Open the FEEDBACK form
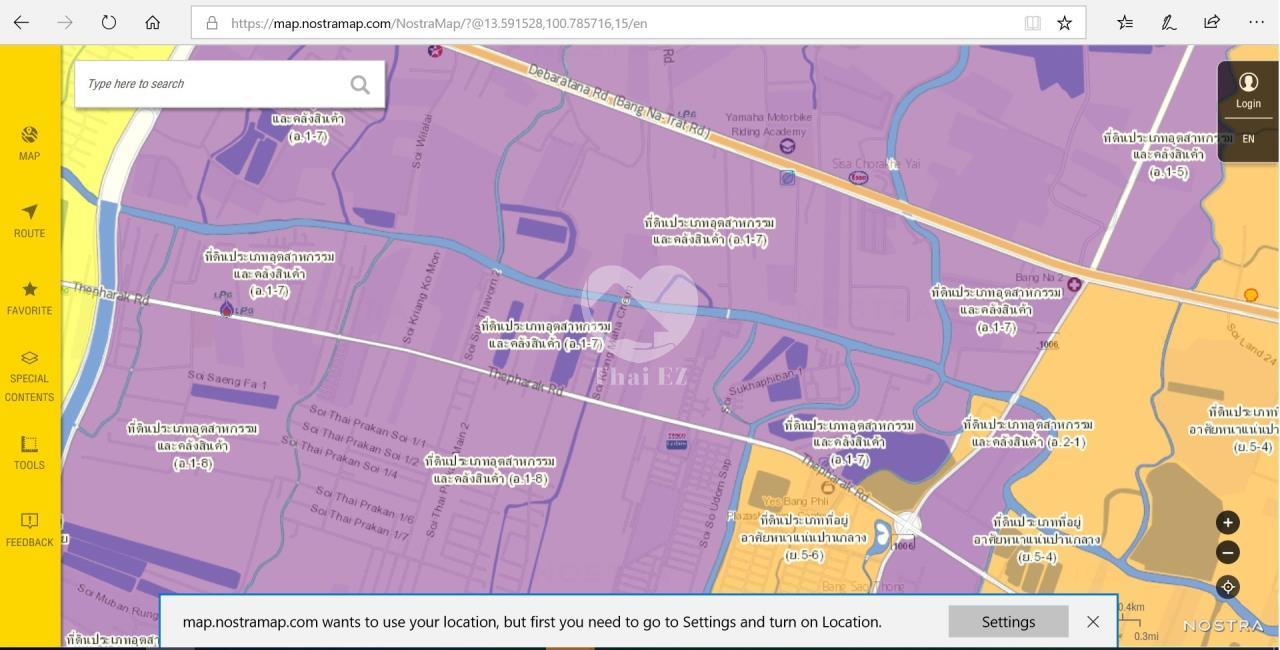 click(x=29, y=529)
